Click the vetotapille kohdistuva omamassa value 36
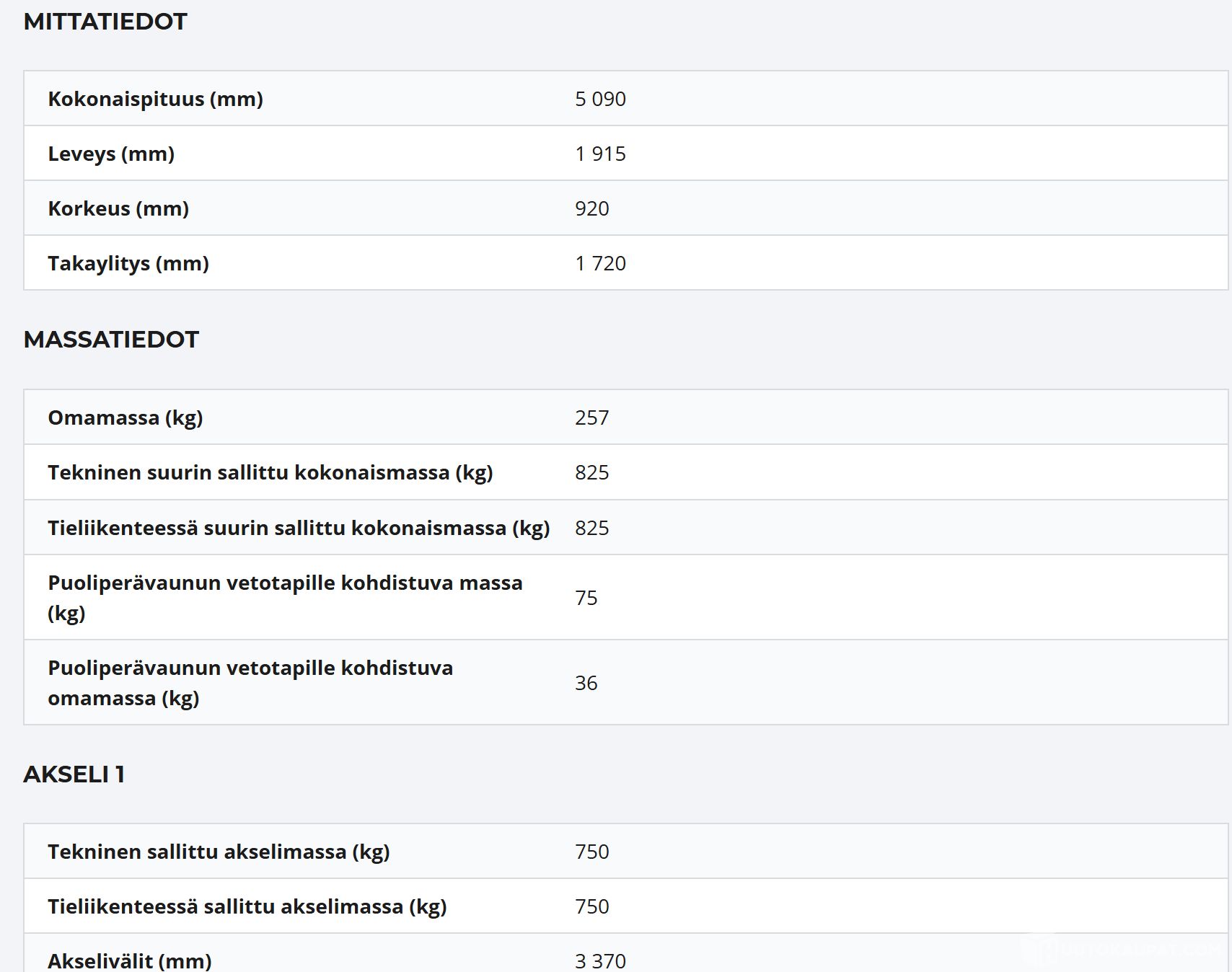The image size is (1232, 972). (x=586, y=683)
